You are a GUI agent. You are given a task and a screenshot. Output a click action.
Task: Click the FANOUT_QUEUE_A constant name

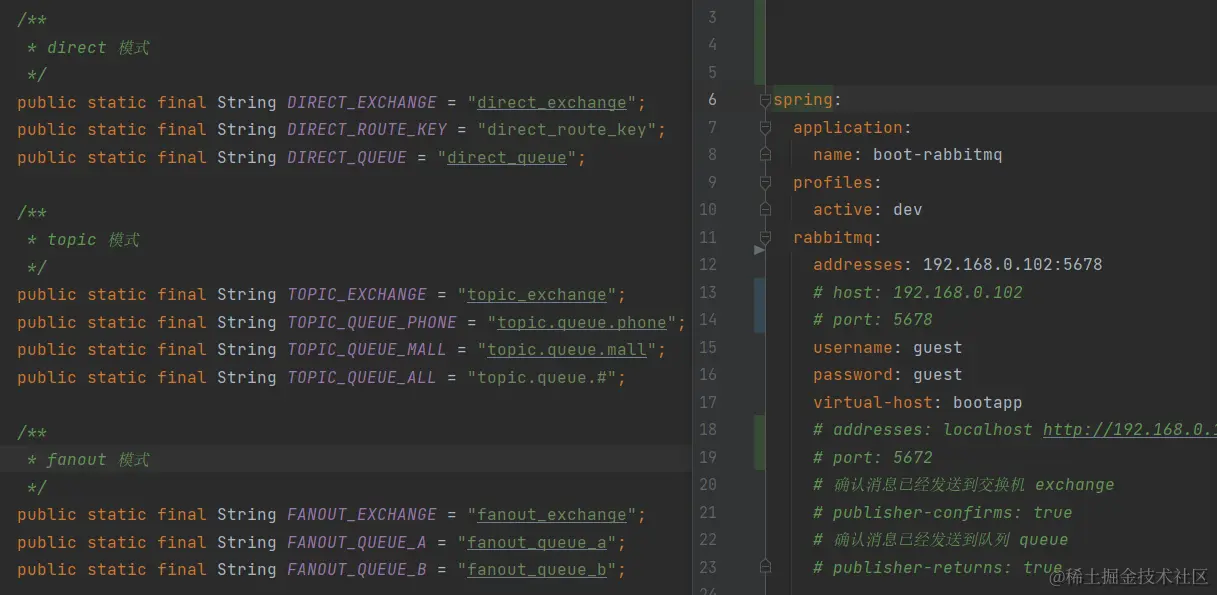click(357, 543)
